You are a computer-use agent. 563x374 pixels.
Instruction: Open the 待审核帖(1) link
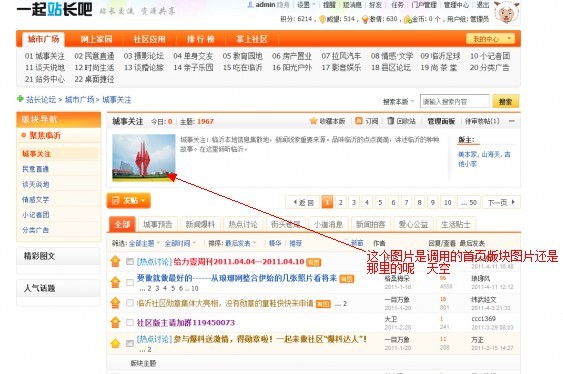click(482, 121)
